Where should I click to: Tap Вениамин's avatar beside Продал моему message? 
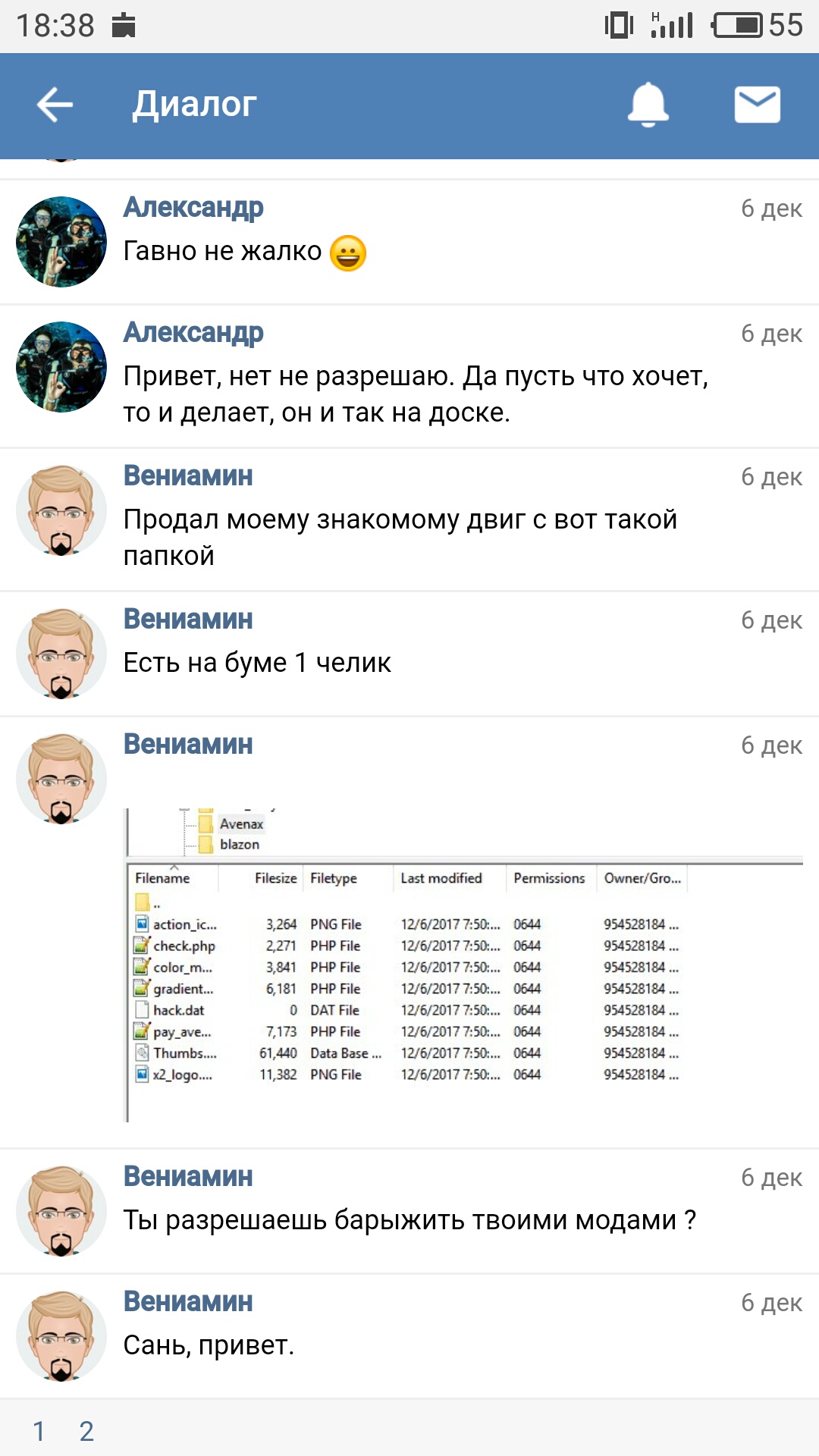pyautogui.click(x=61, y=510)
